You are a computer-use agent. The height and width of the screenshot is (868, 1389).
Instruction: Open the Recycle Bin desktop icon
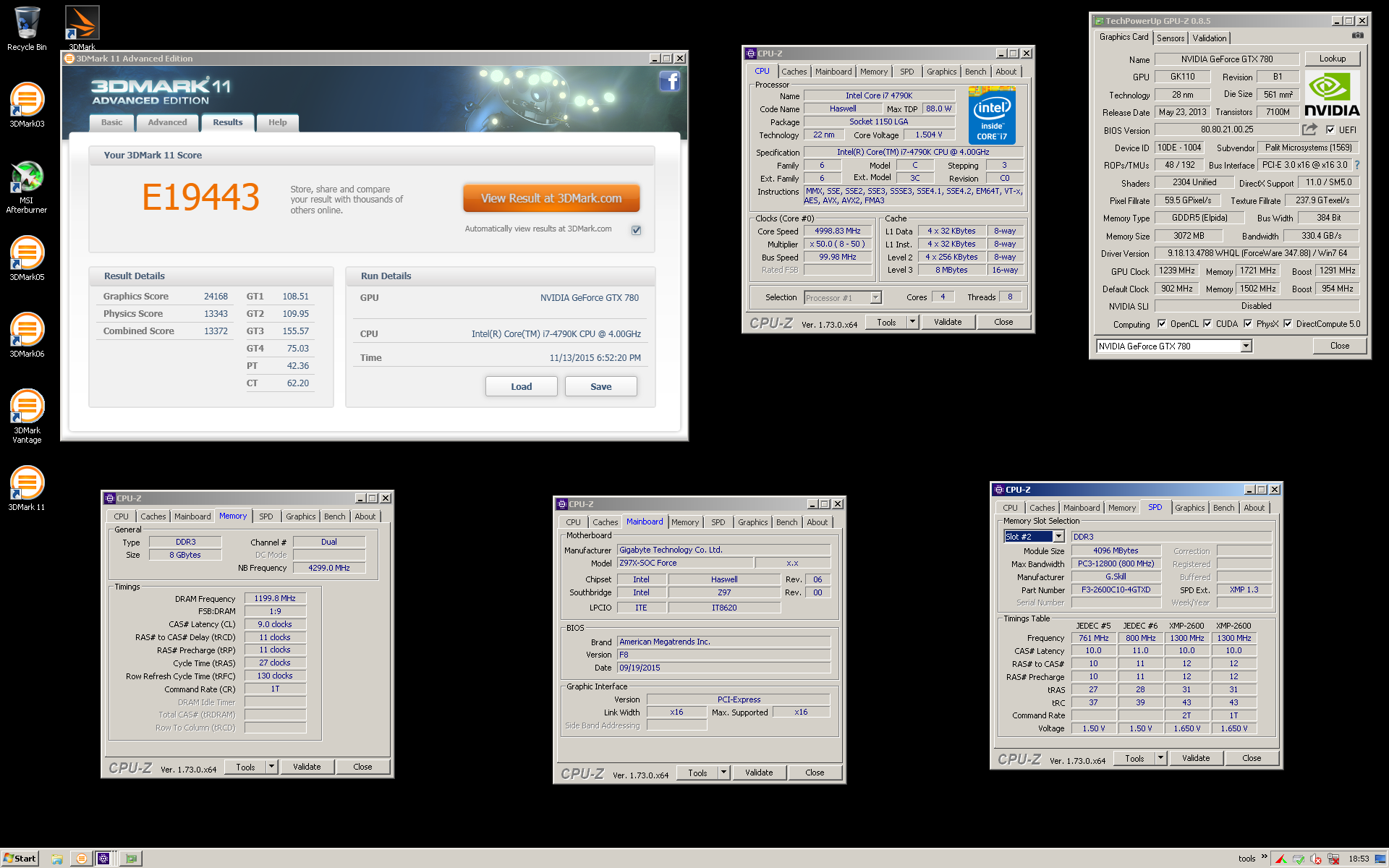point(27,29)
